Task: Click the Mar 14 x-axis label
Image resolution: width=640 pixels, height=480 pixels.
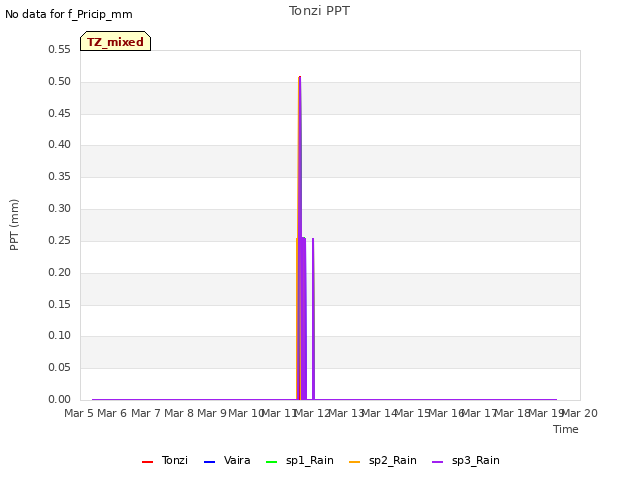Action: click(x=380, y=413)
